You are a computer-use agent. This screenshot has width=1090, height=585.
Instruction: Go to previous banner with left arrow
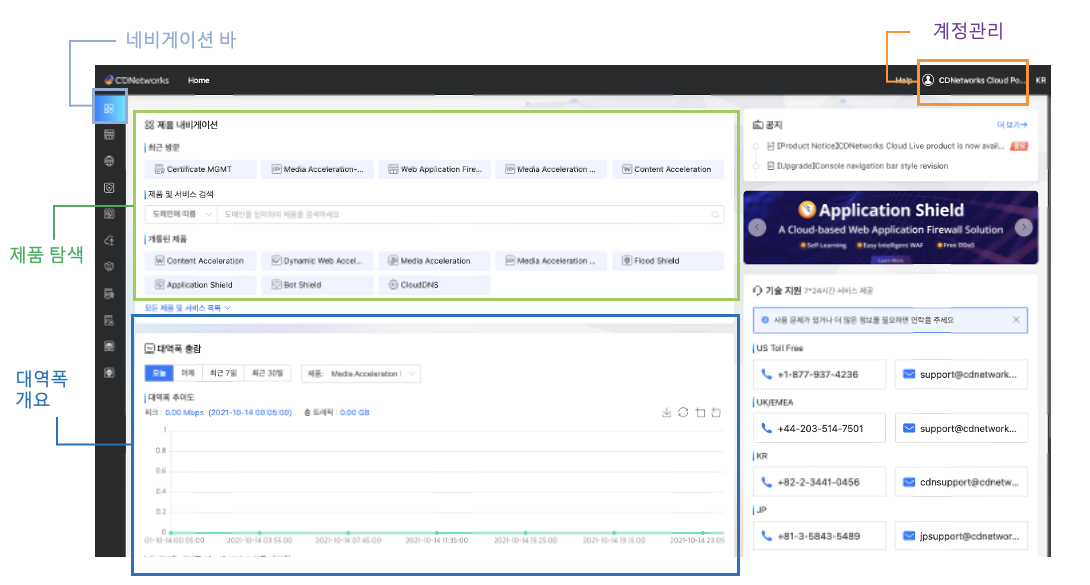pos(758,227)
